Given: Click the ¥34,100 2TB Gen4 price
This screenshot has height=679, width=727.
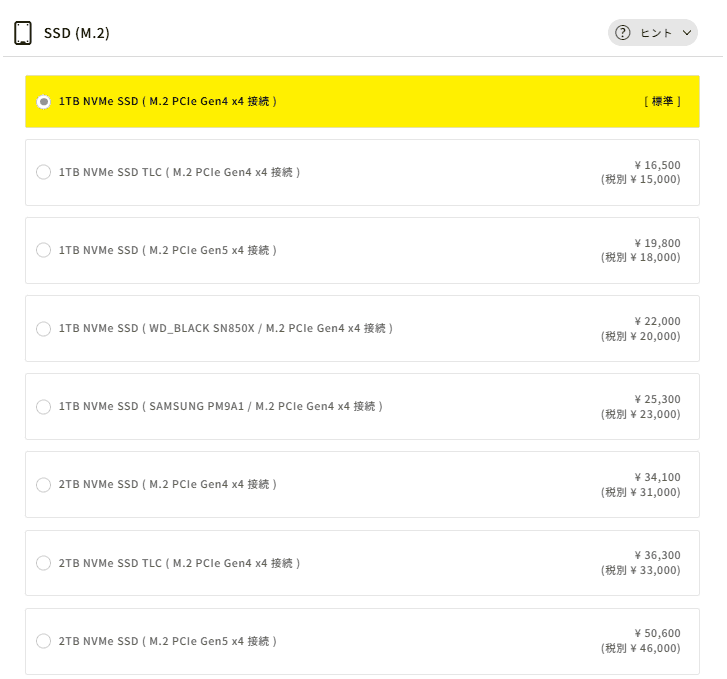Looking at the screenshot, I should point(657,477).
